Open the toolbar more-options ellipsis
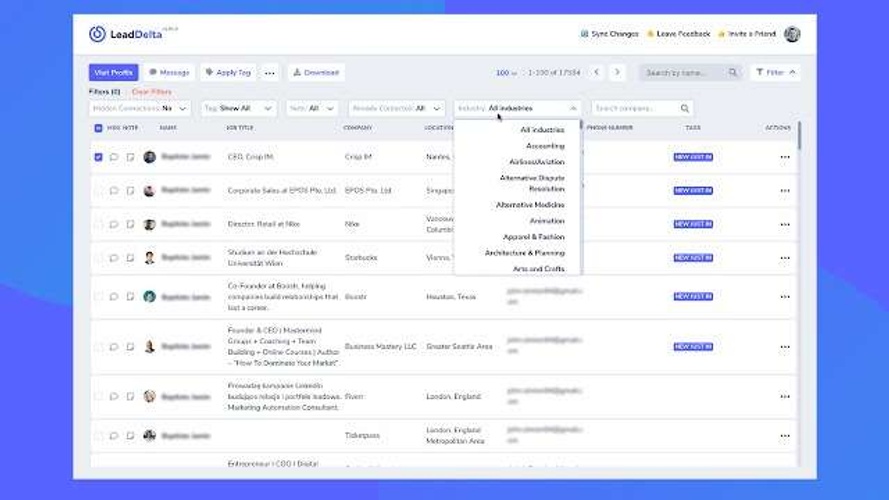 269,73
